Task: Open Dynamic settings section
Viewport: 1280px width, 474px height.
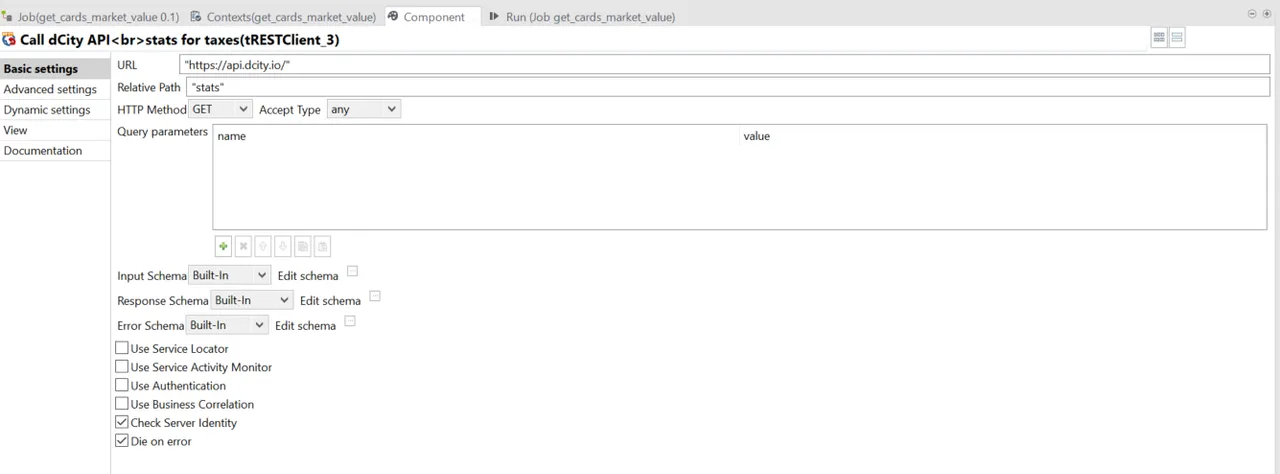Action: (54, 110)
